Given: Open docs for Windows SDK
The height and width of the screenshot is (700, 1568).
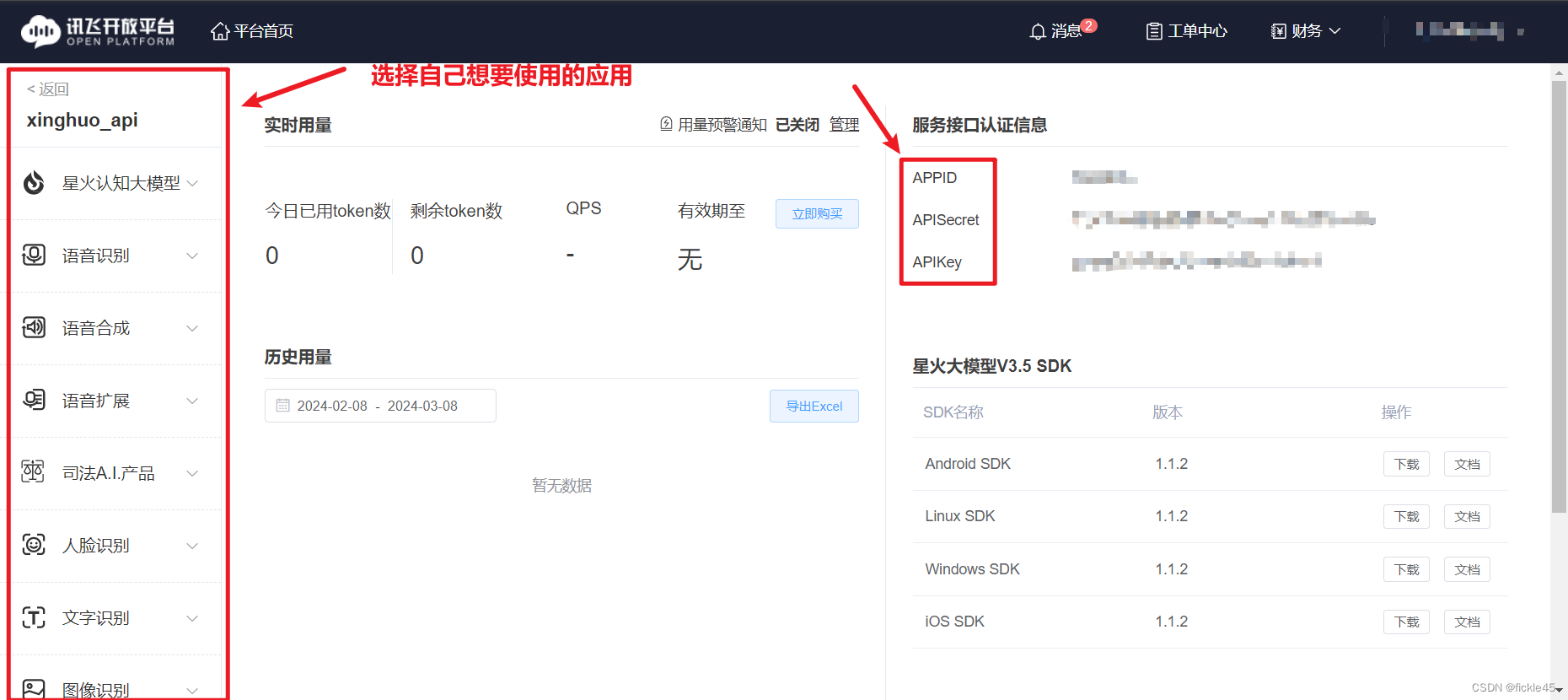Looking at the screenshot, I should 1467,569.
